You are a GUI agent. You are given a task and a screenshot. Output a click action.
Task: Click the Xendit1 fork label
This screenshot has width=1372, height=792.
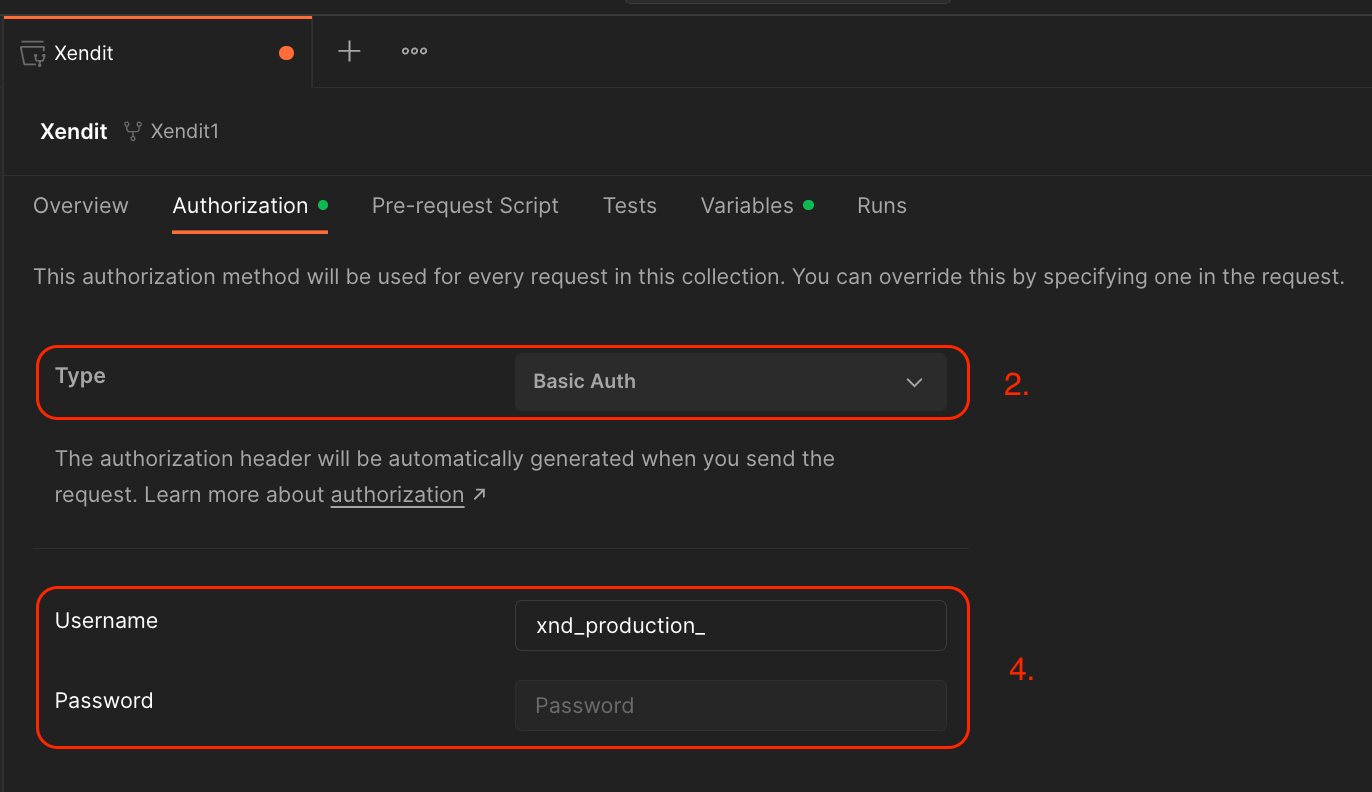(x=184, y=131)
